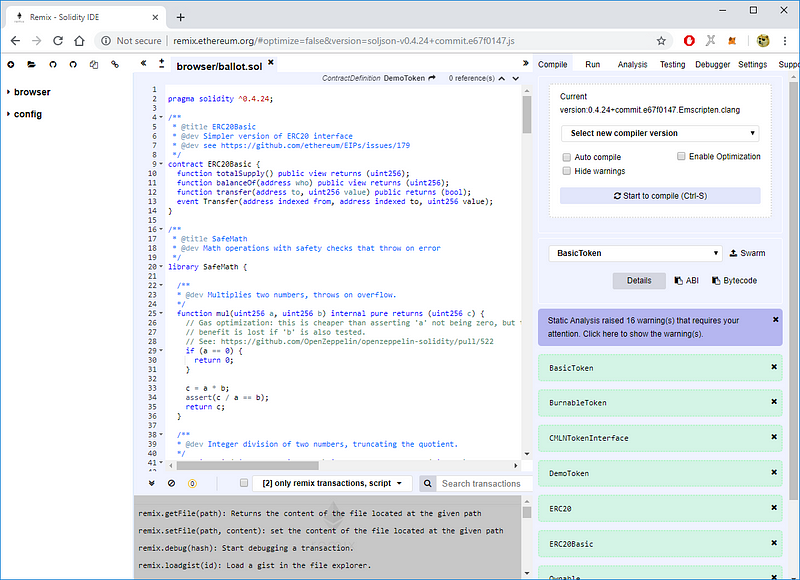
Task: Enable the Auto compile checkbox
Action: click(x=566, y=157)
